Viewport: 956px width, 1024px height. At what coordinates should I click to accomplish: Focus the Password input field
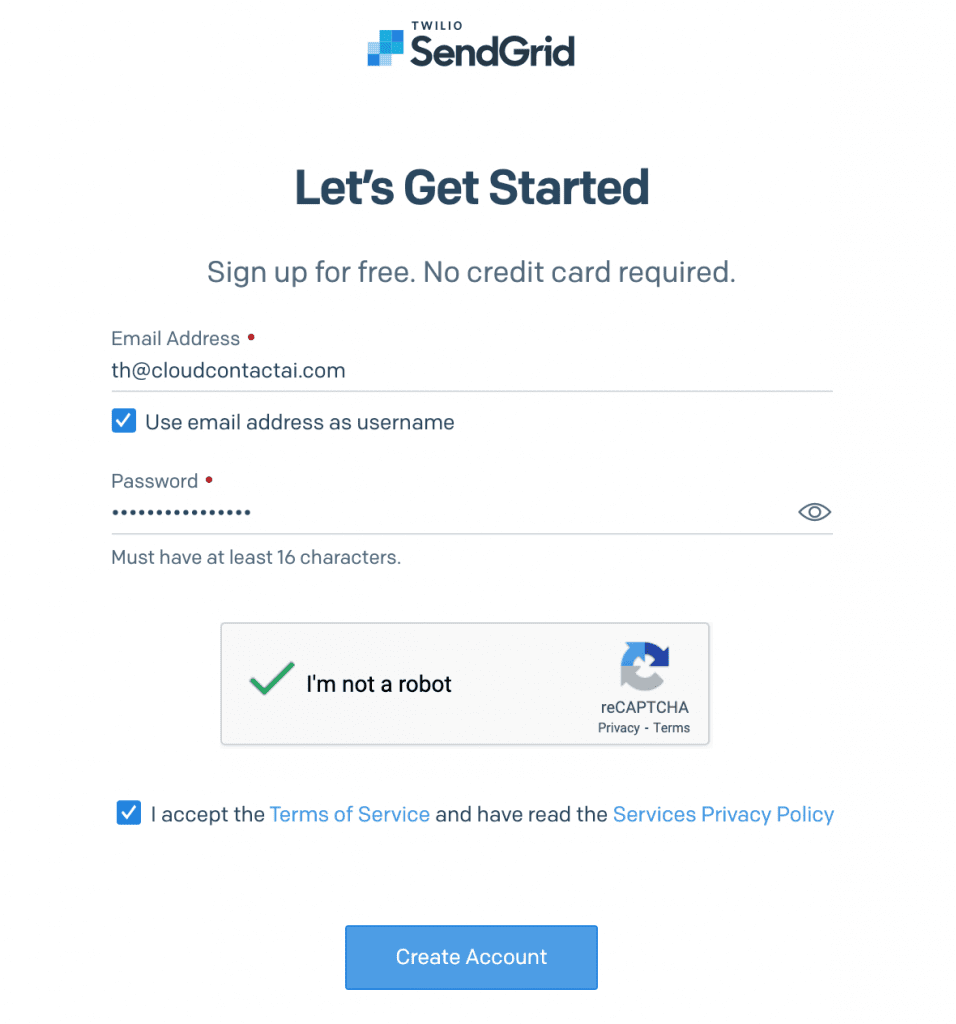(450, 513)
